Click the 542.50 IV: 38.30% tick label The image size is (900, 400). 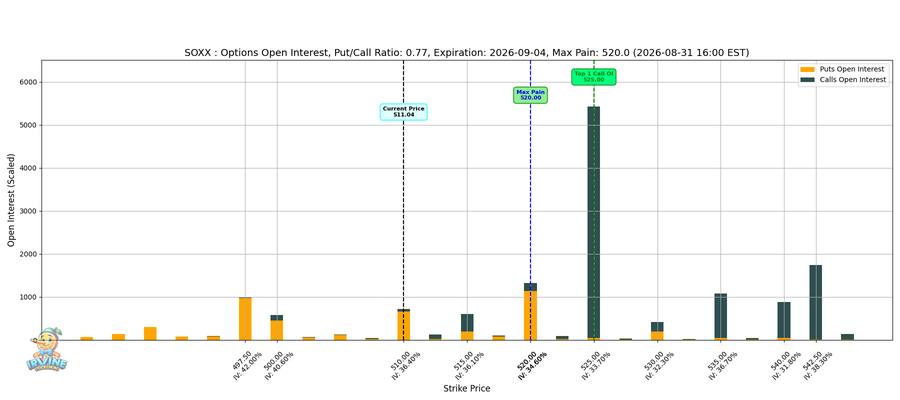pos(820,365)
